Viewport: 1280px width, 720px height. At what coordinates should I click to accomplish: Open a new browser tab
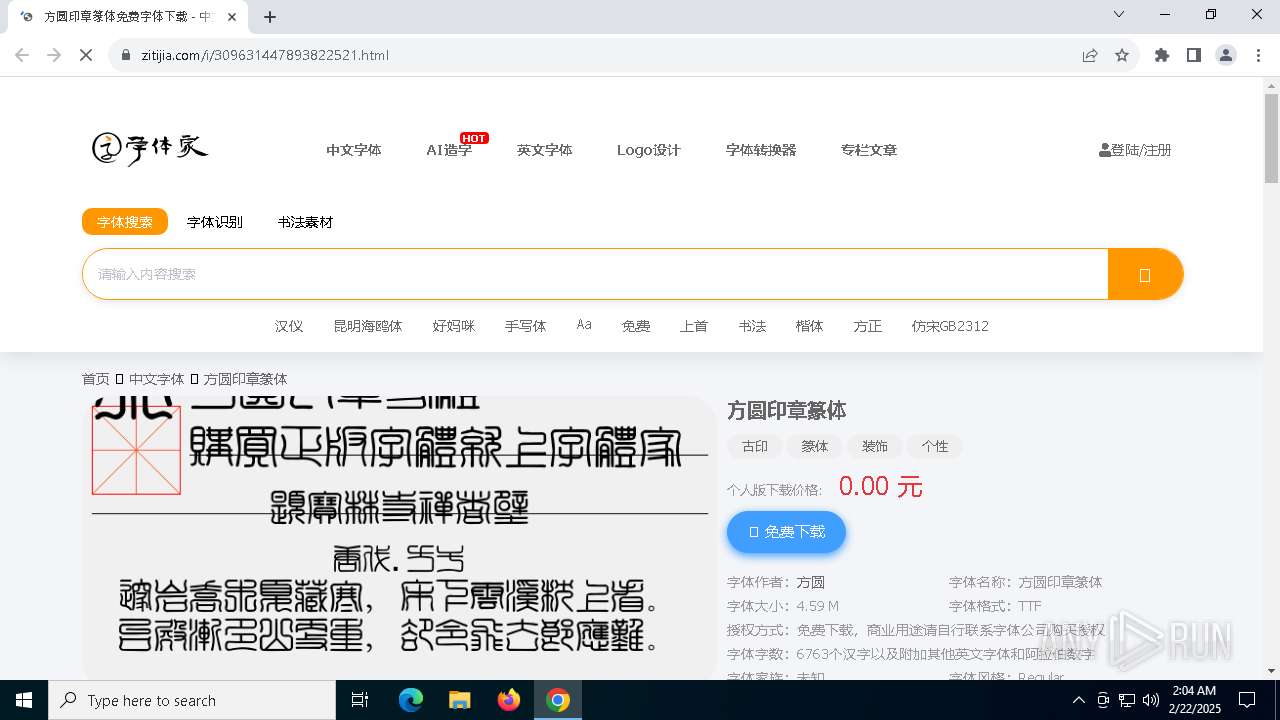pos(270,17)
